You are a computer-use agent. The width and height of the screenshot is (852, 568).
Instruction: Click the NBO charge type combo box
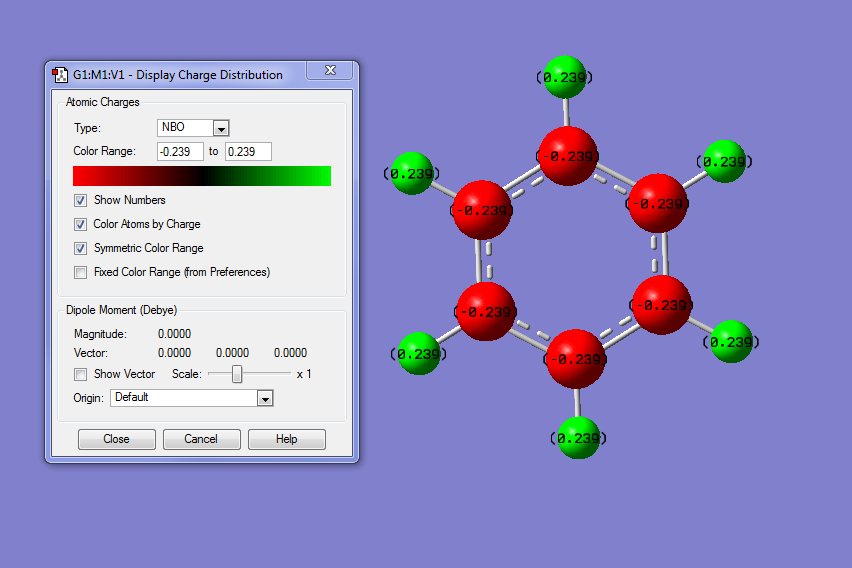click(193, 128)
